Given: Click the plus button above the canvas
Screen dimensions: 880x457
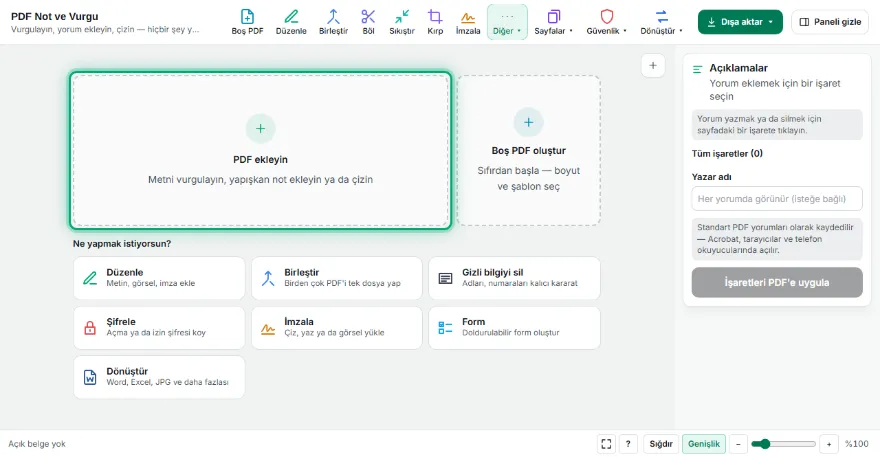Looking at the screenshot, I should point(653,66).
